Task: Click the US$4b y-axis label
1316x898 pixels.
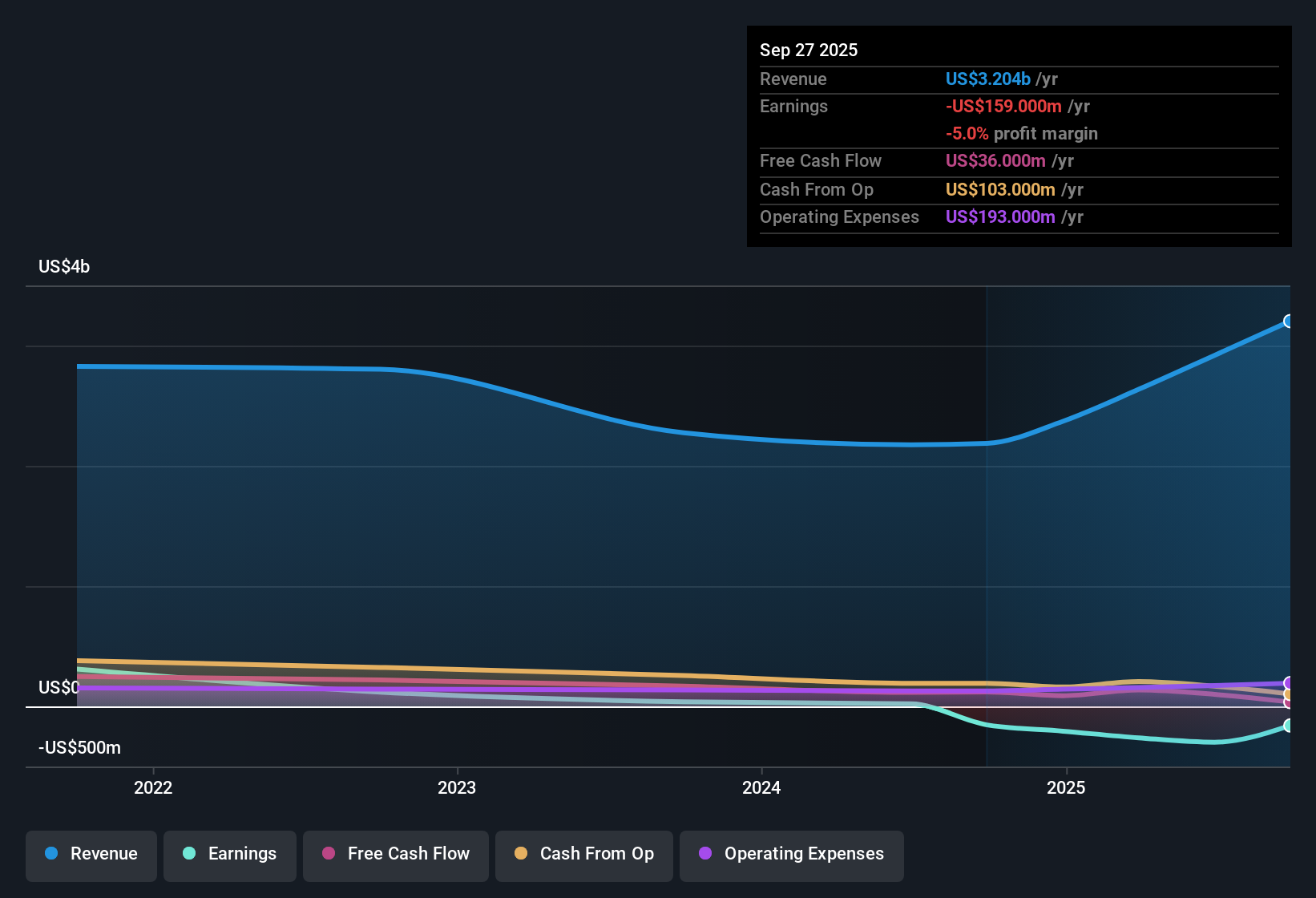Action: (x=63, y=266)
